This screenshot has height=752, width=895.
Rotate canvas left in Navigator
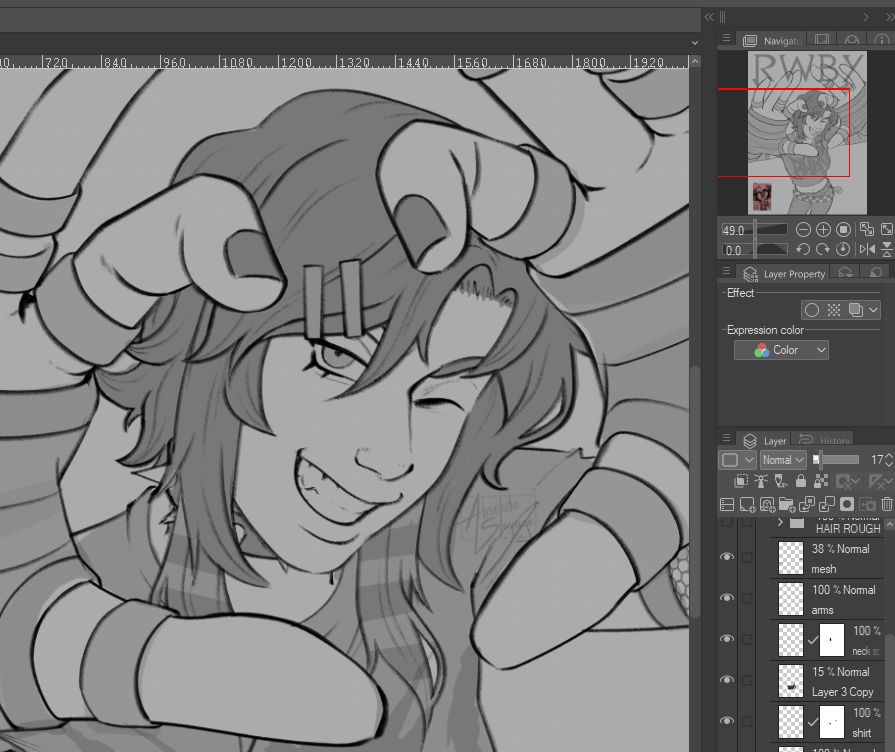point(803,250)
